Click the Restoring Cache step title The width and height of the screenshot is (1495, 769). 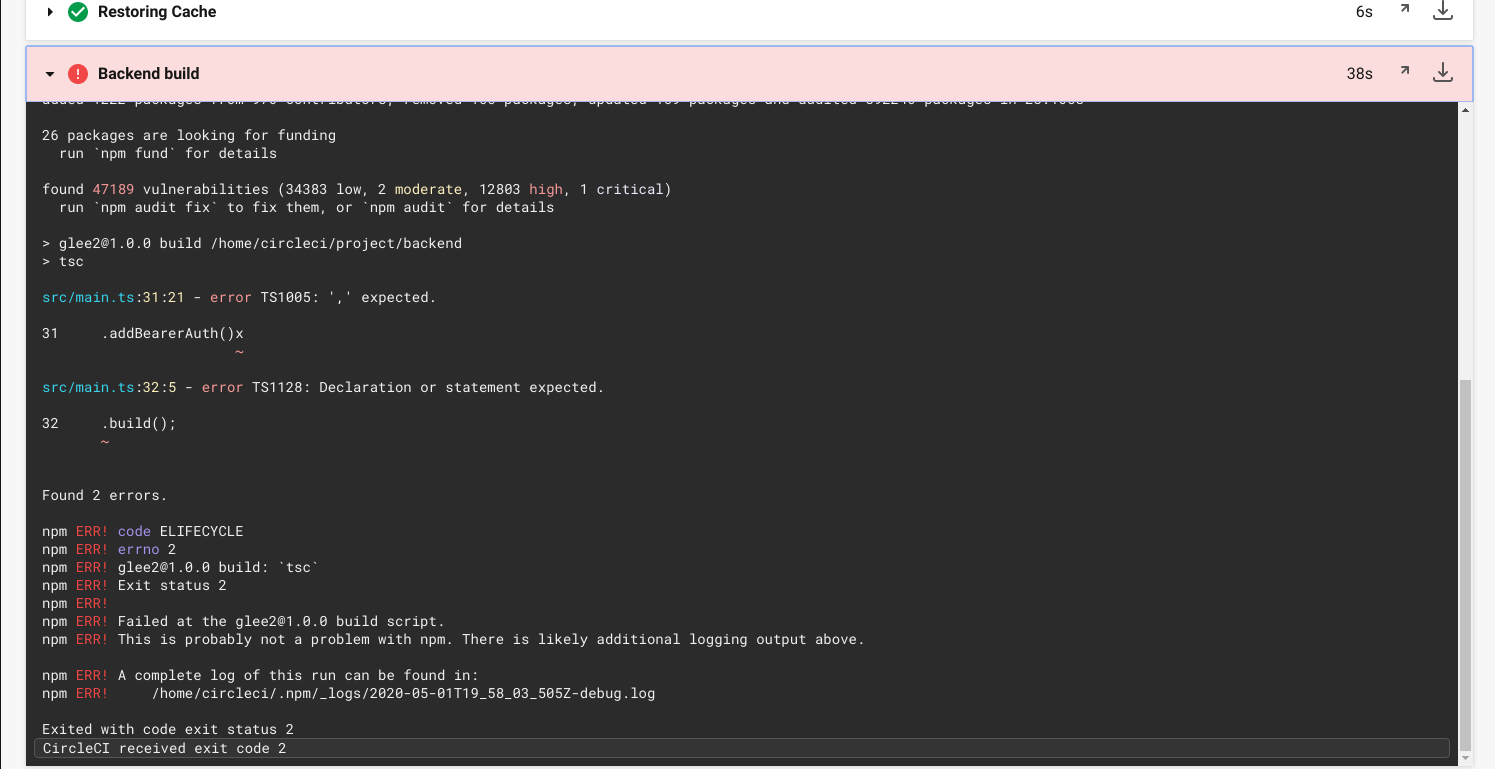point(157,12)
